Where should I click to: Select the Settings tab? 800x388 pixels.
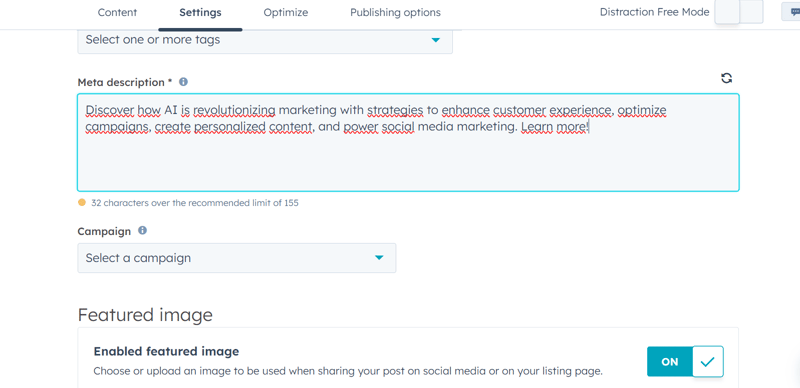[x=201, y=12]
